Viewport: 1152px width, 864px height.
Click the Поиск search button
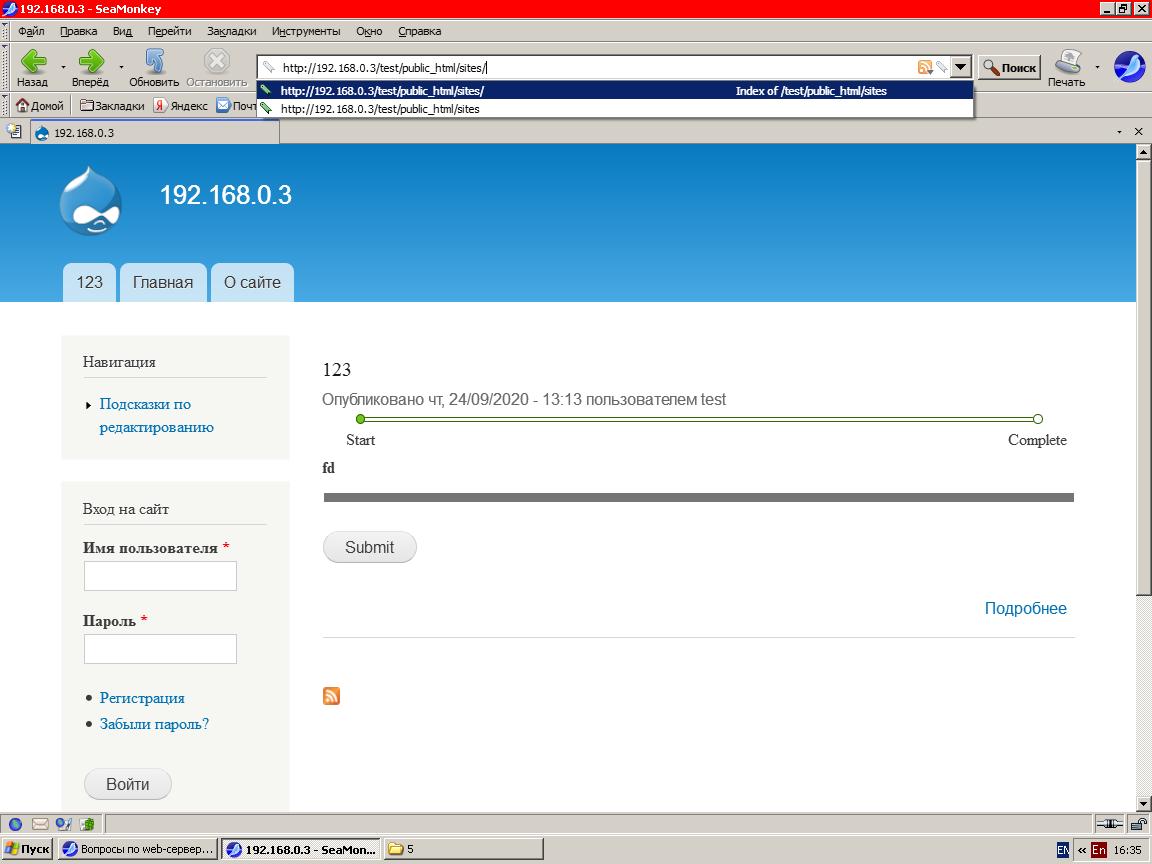[1009, 68]
